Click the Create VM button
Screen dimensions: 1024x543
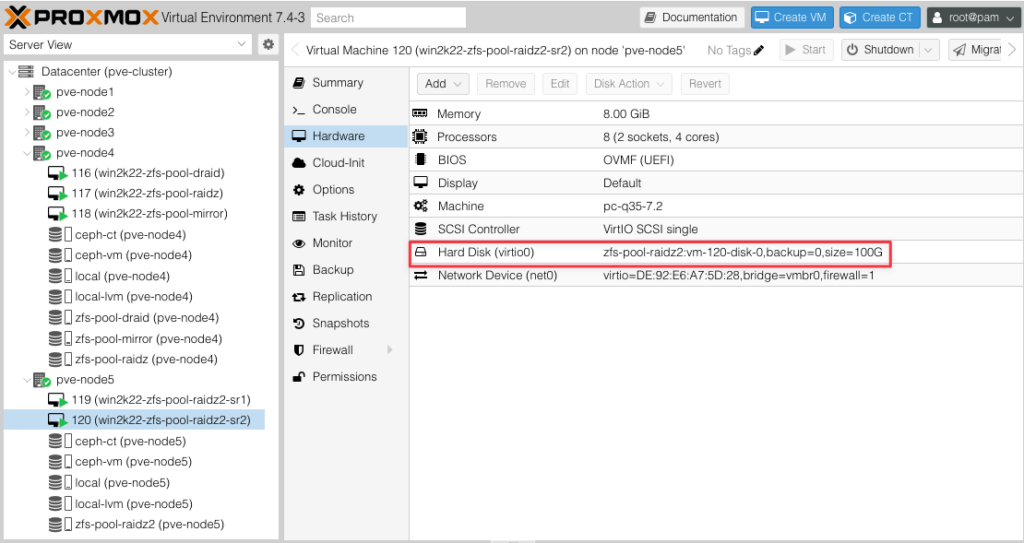(792, 18)
